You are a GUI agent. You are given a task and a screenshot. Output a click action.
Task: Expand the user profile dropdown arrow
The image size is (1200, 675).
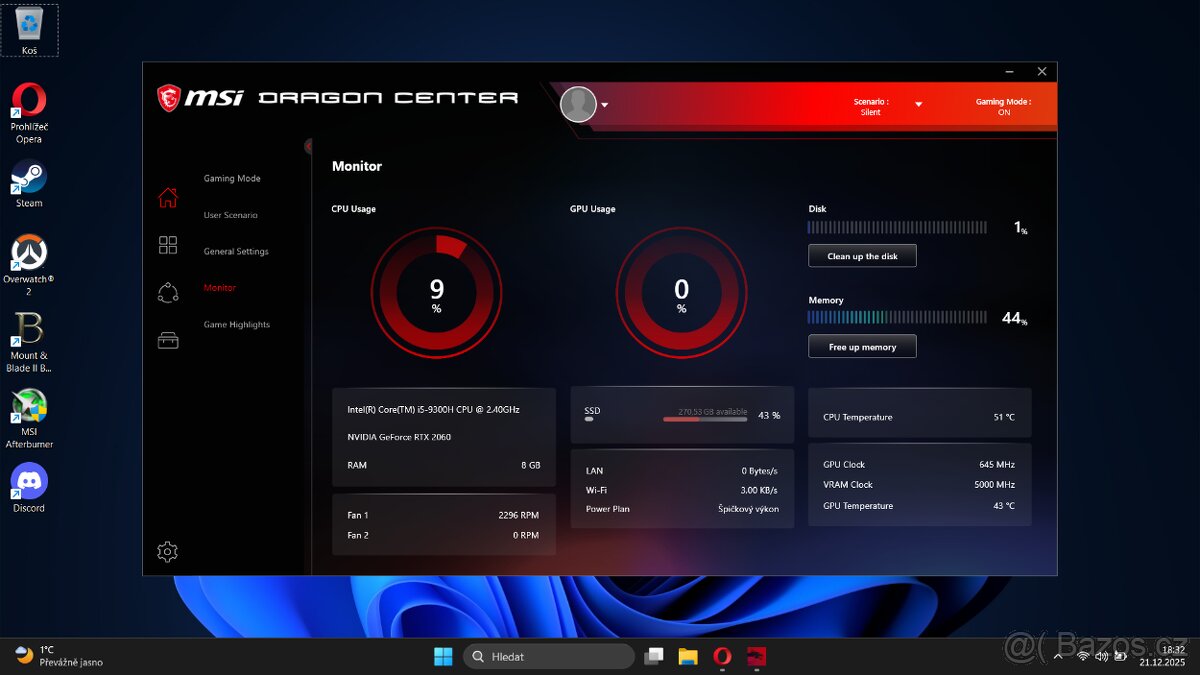604,104
